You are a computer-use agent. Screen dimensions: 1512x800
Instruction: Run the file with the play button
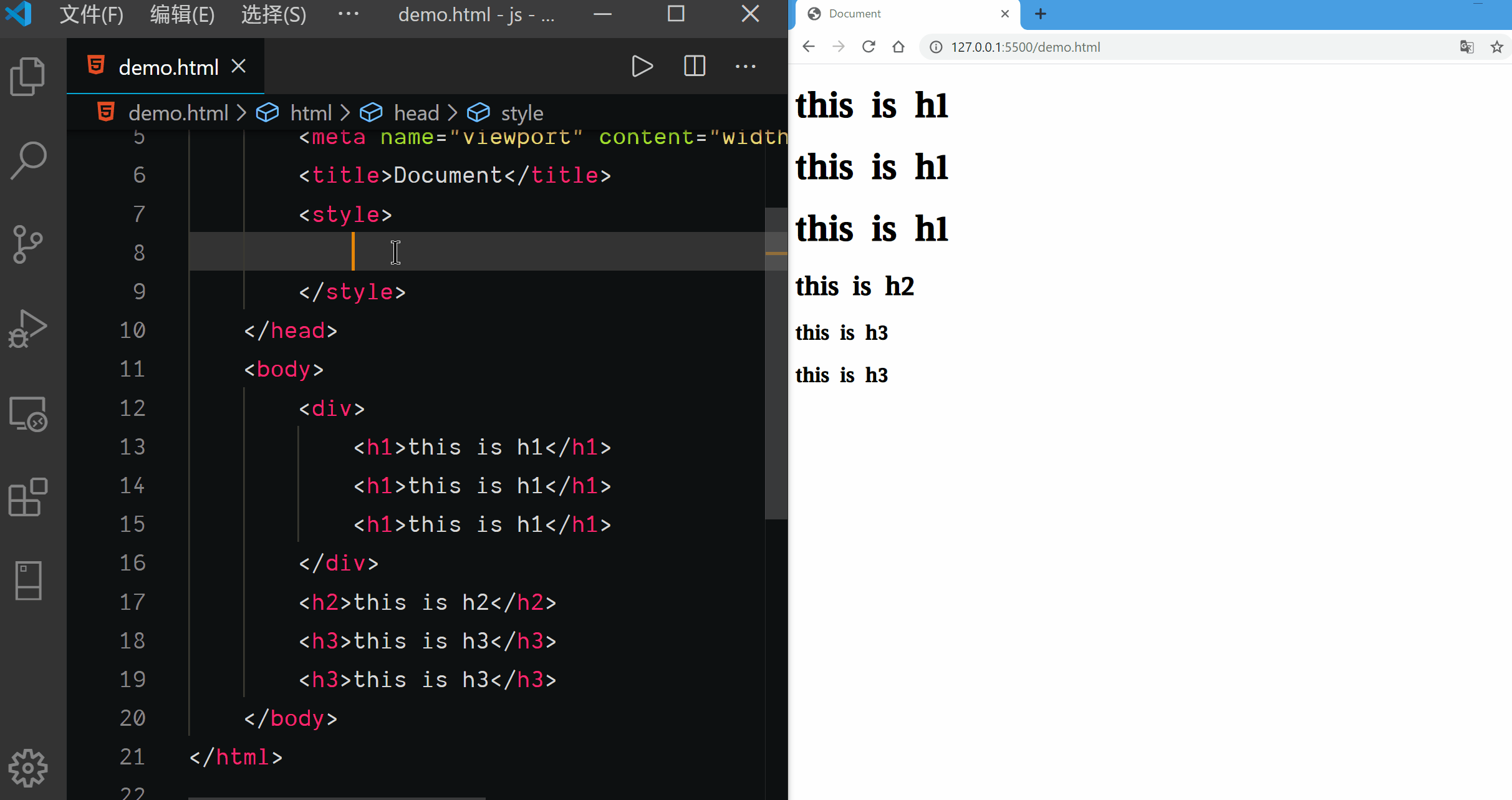point(642,66)
